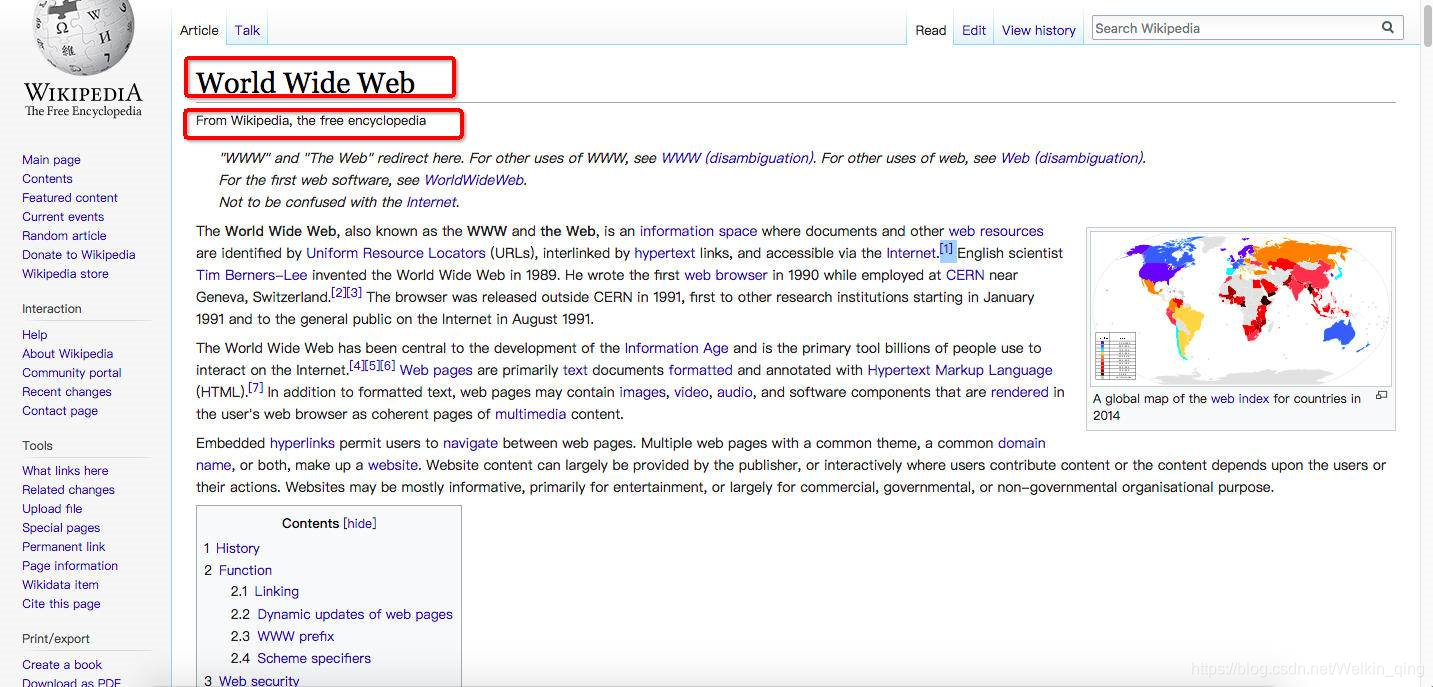Screen dimensions: 1433x687
Task: Jump to 2.2 Dynamic updates of web pages
Action: coord(341,614)
